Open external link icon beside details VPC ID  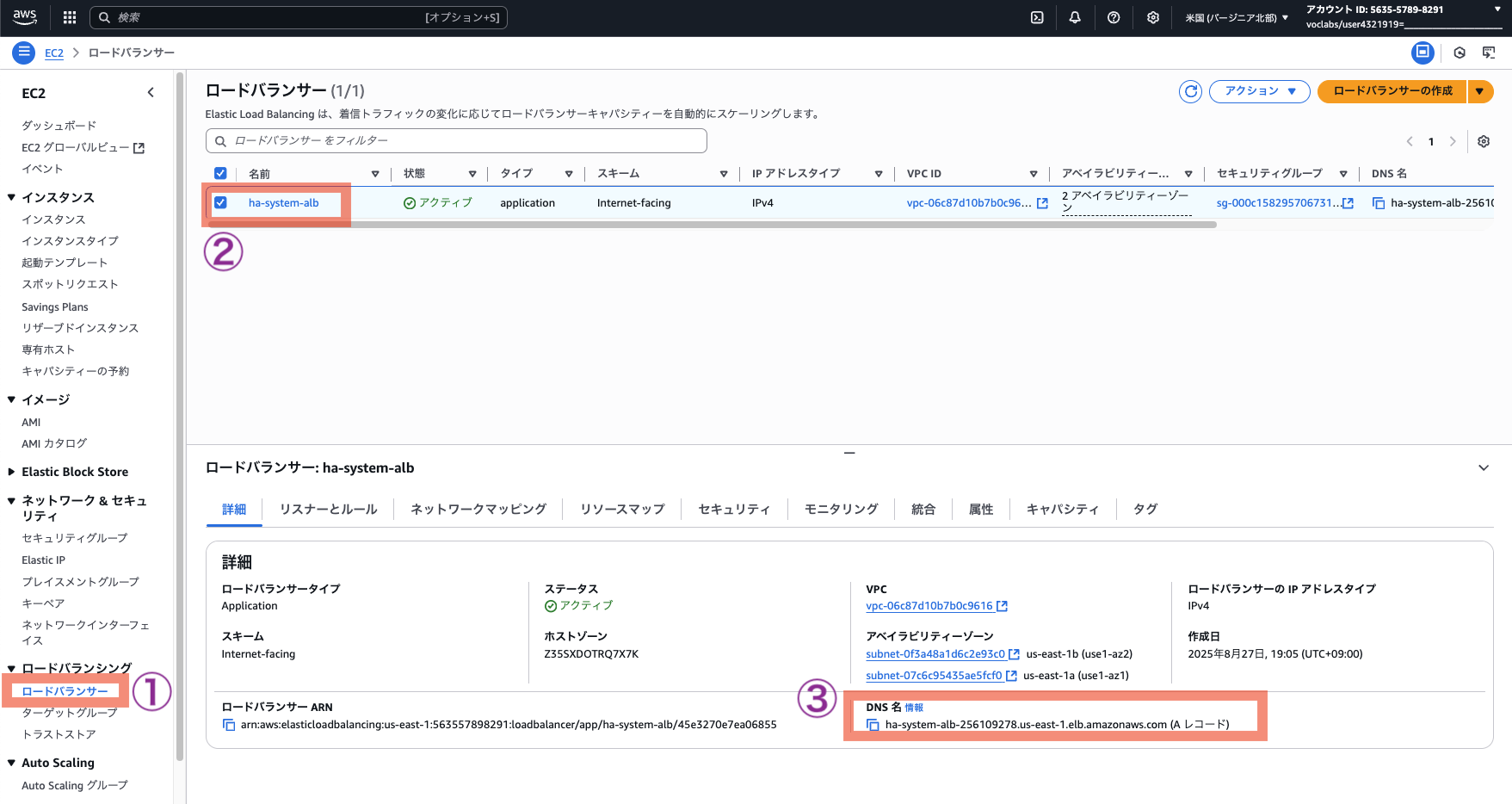pyautogui.click(x=1002, y=606)
